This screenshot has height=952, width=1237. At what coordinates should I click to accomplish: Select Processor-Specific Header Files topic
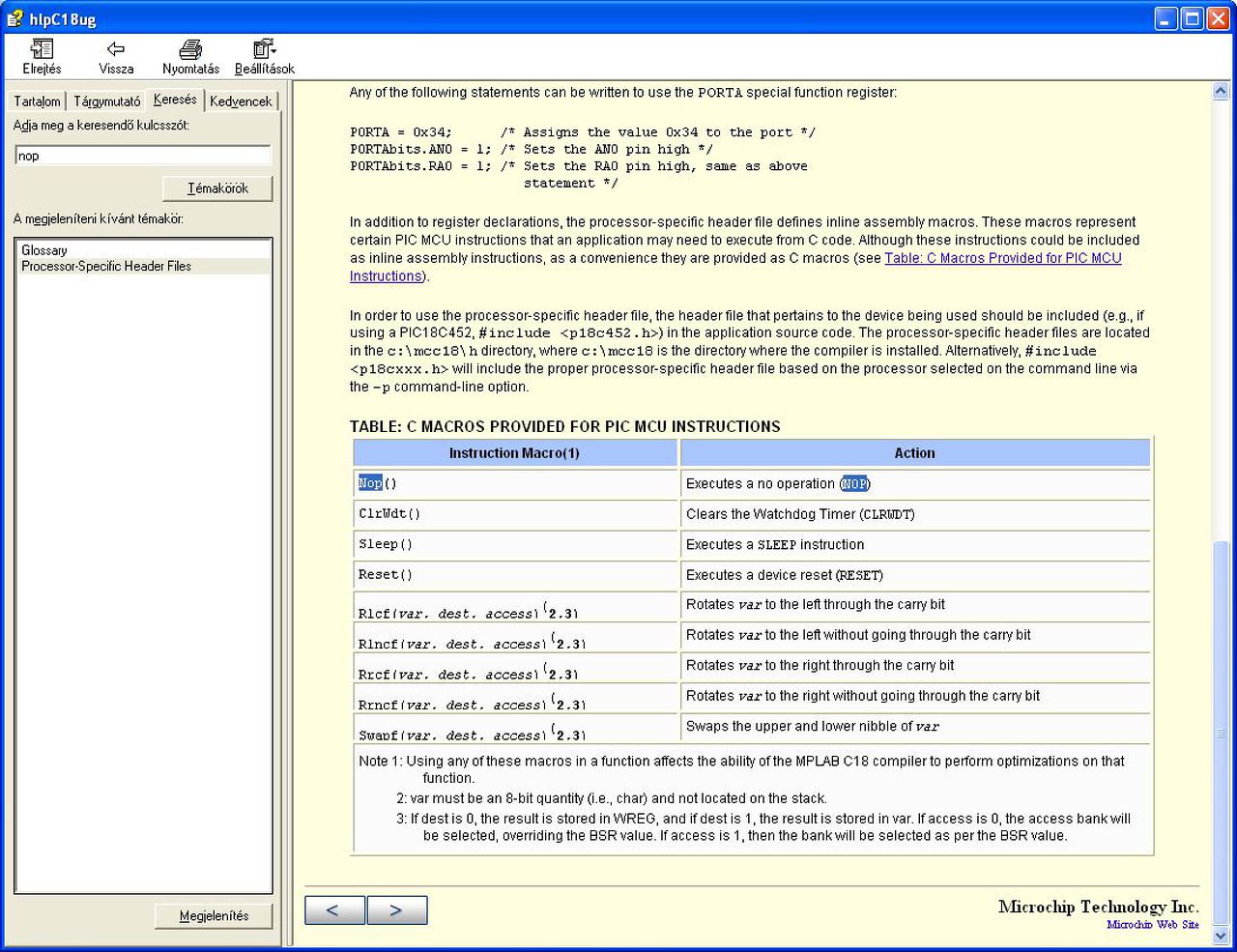click(x=106, y=266)
